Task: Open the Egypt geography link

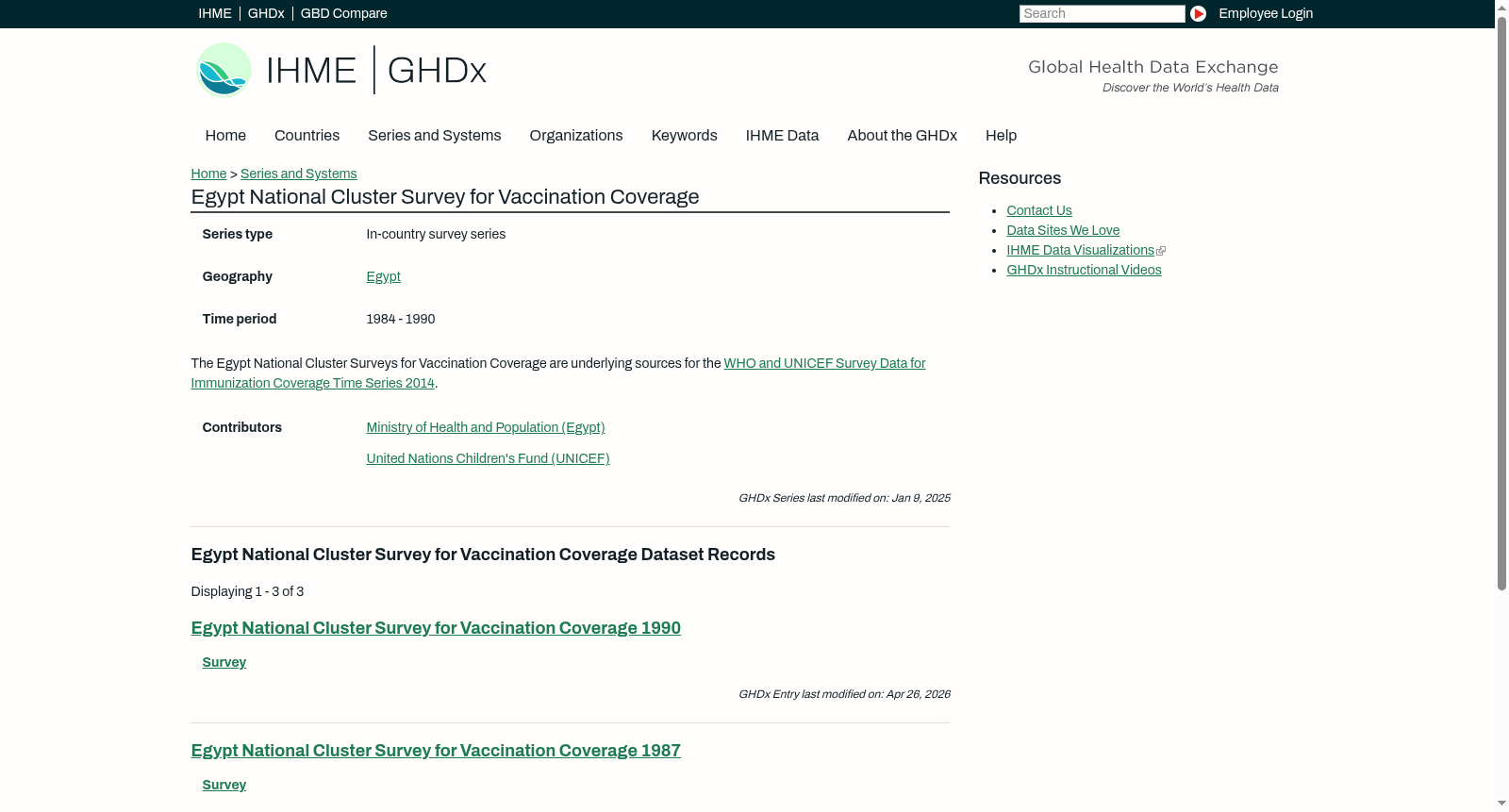Action: pyautogui.click(x=383, y=276)
